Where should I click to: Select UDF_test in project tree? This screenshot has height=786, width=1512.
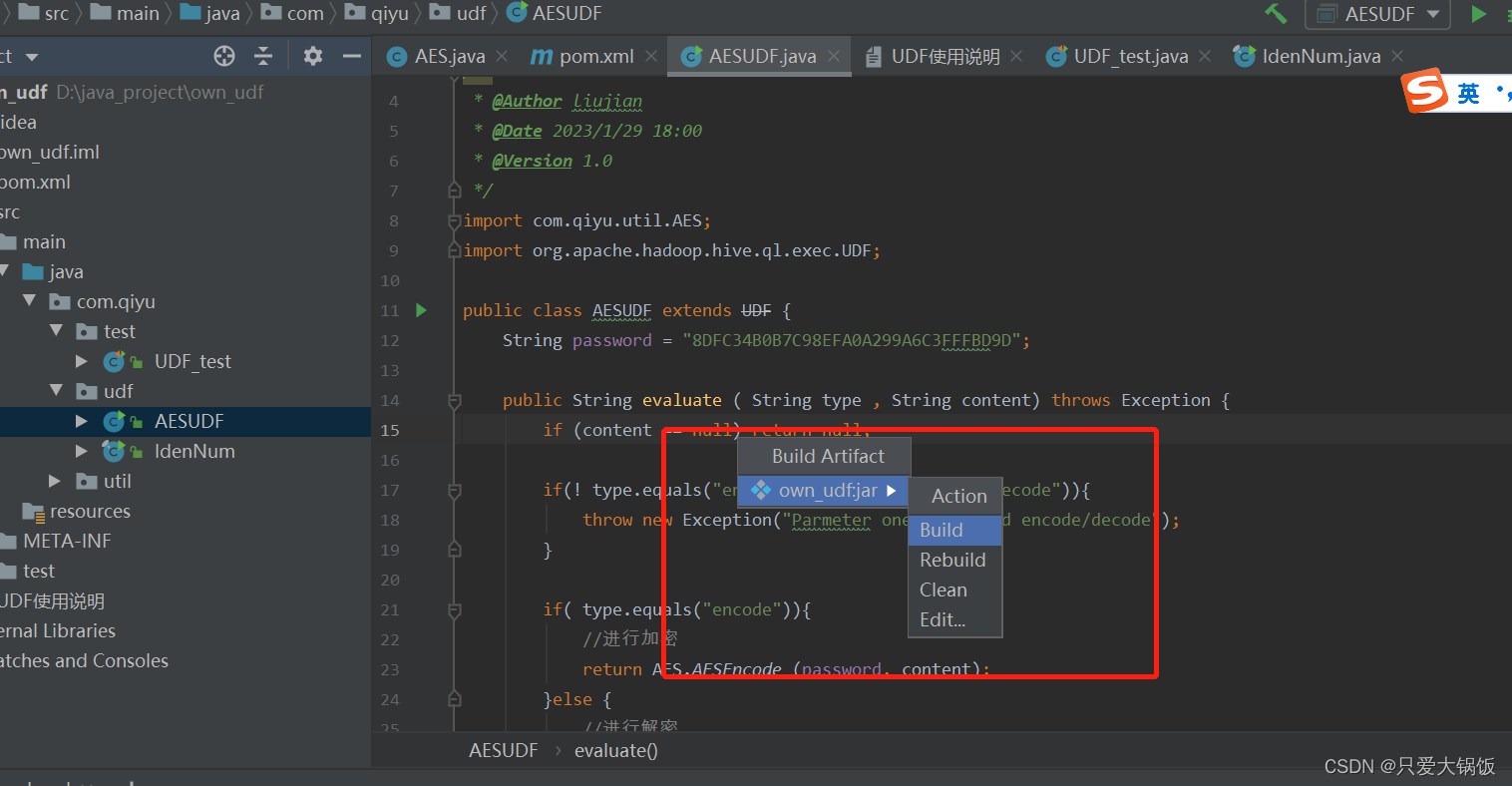pos(192,361)
